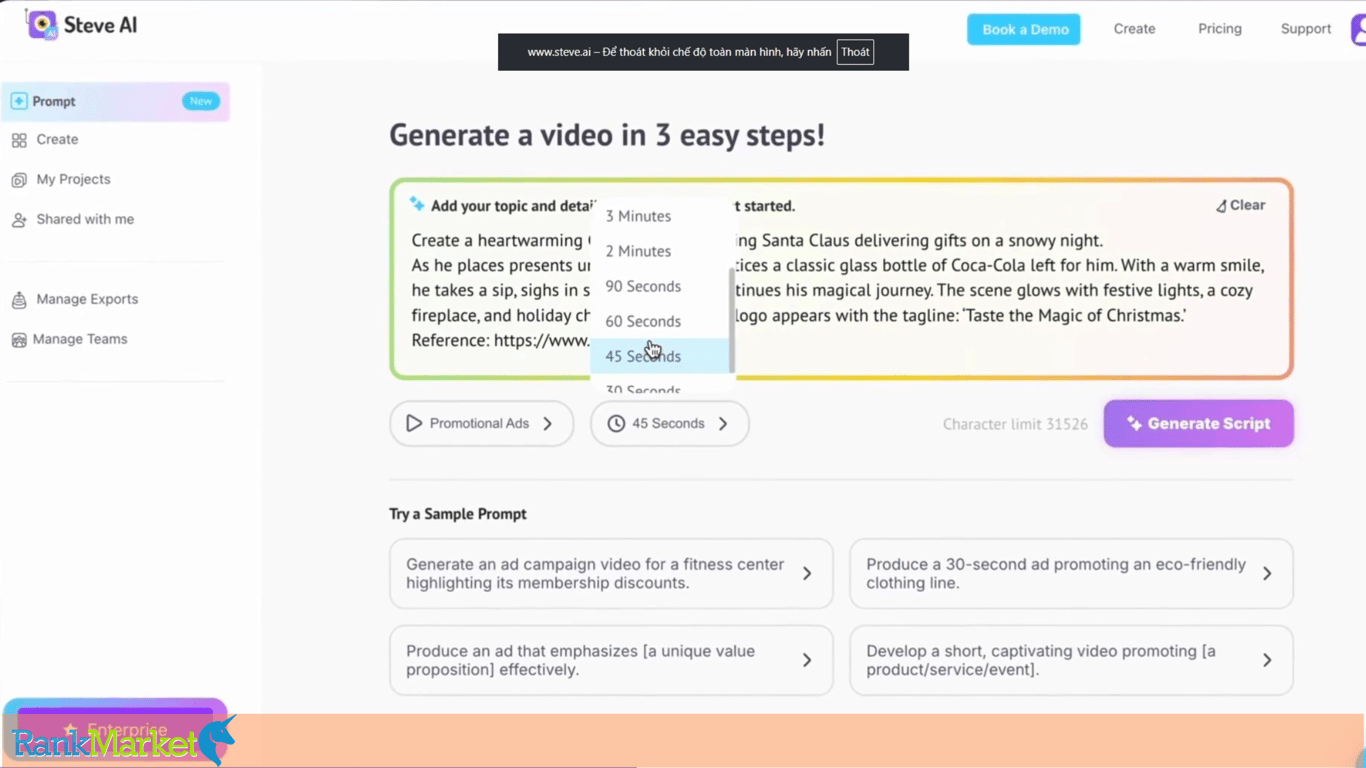This screenshot has height=768, width=1366.
Task: Use the product/service/event sample prompt
Action: [x=1071, y=660]
